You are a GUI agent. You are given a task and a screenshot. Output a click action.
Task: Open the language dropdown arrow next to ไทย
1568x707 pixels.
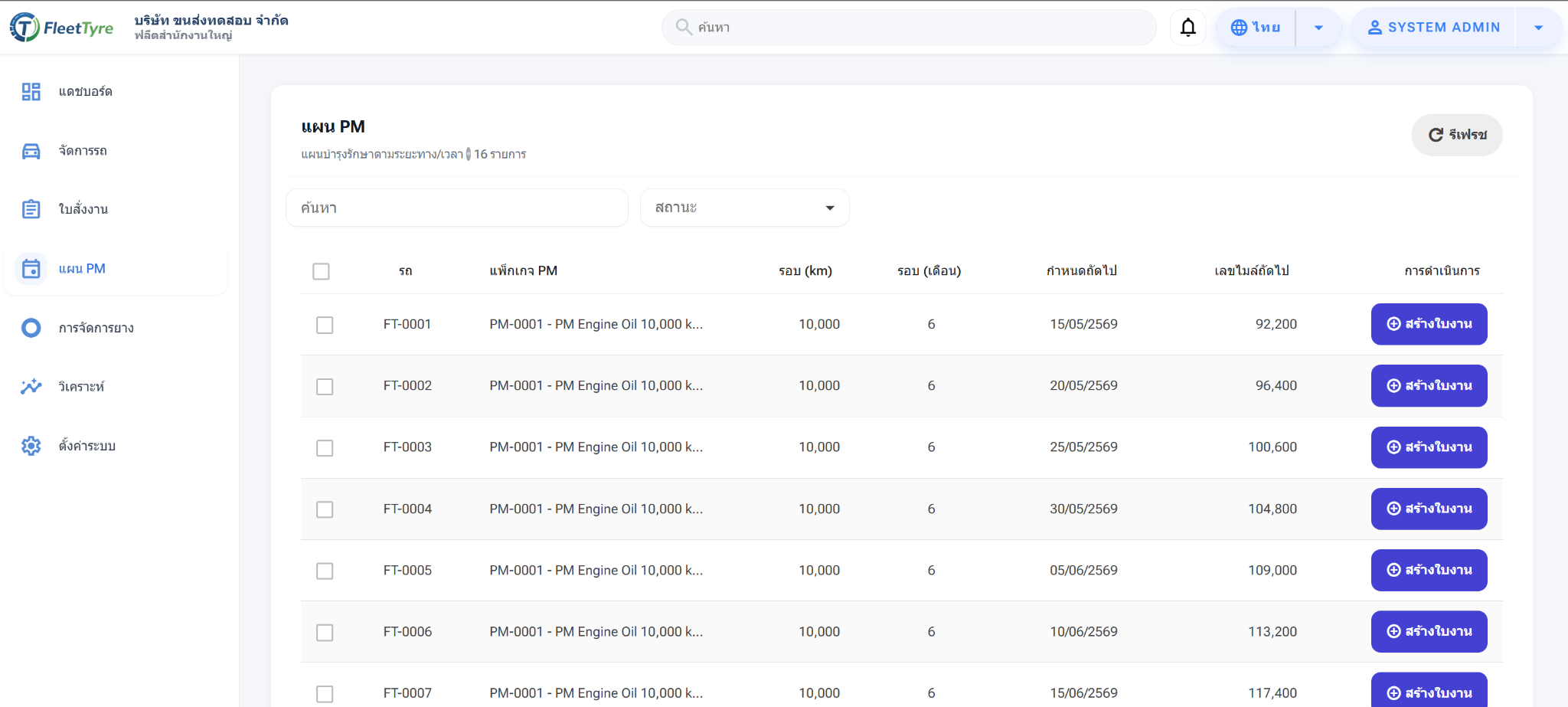1318,28
